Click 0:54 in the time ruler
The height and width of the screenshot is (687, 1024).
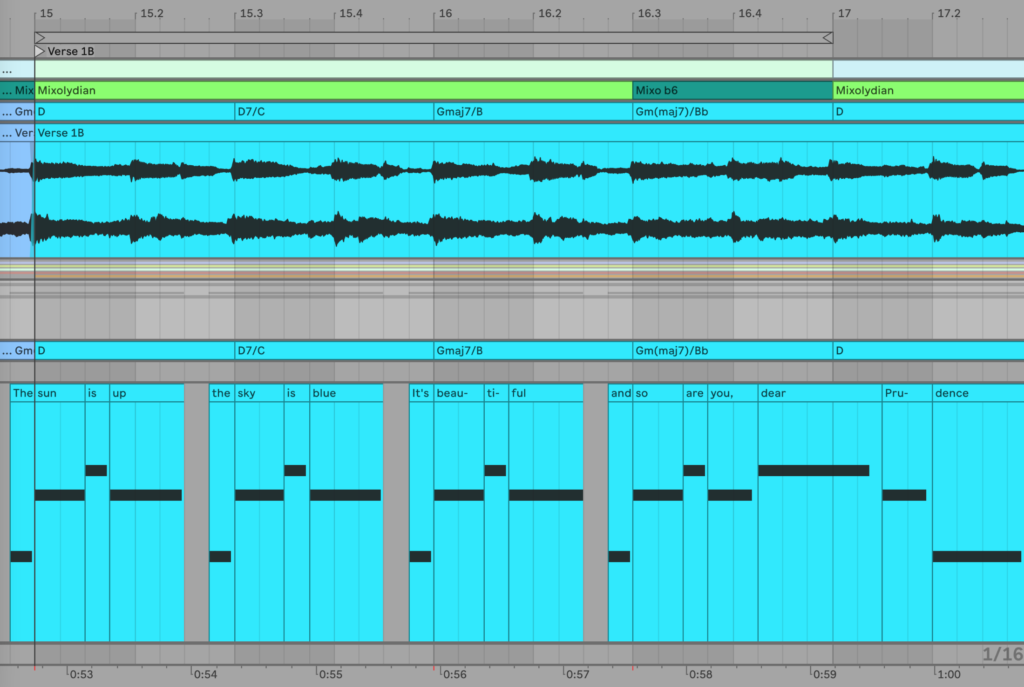[x=205, y=674]
